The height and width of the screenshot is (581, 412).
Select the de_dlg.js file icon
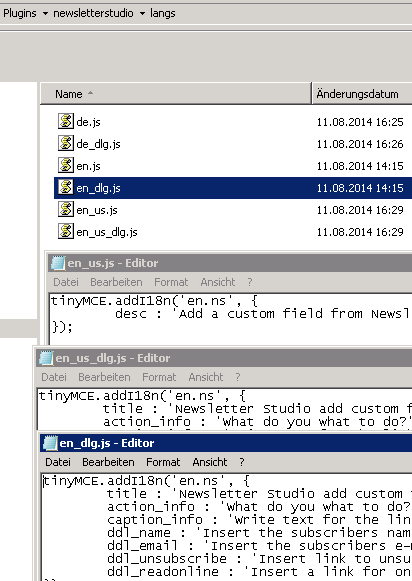pyautogui.click(x=66, y=143)
